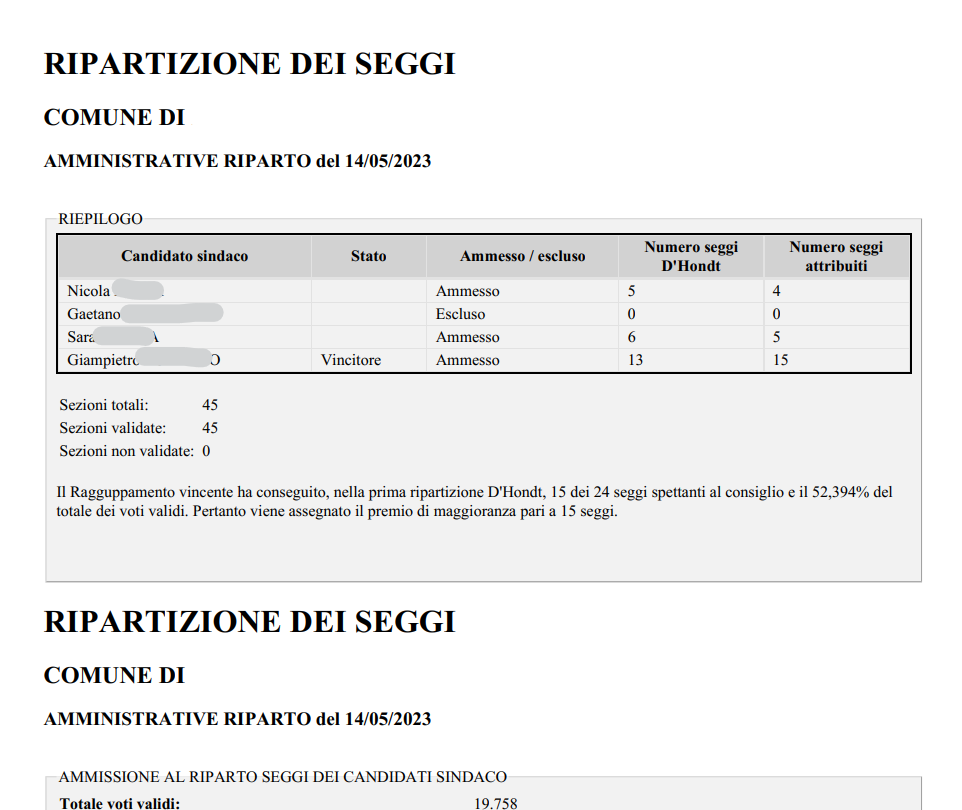Image resolution: width=962 pixels, height=810 pixels.
Task: Select candidate name cell Nicola
Action: click(x=185, y=291)
